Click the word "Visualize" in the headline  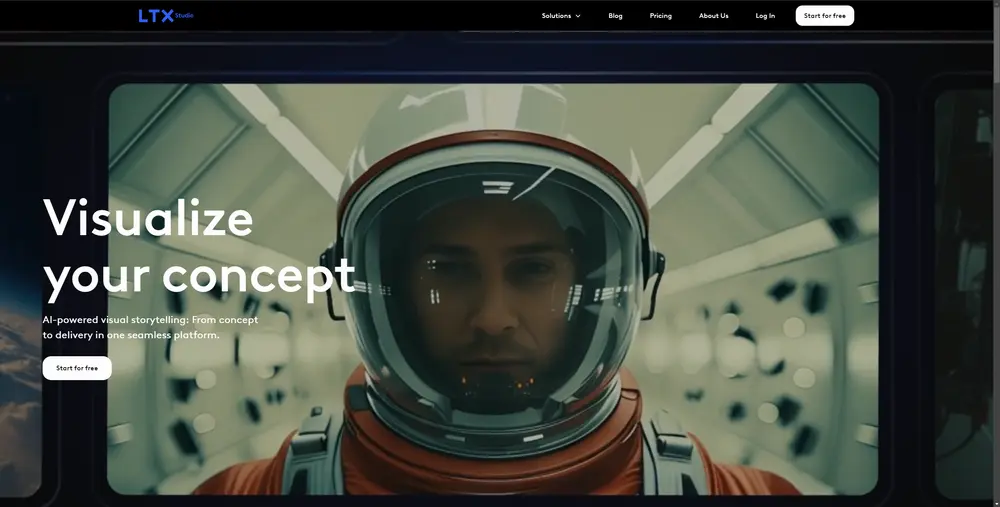coord(148,217)
